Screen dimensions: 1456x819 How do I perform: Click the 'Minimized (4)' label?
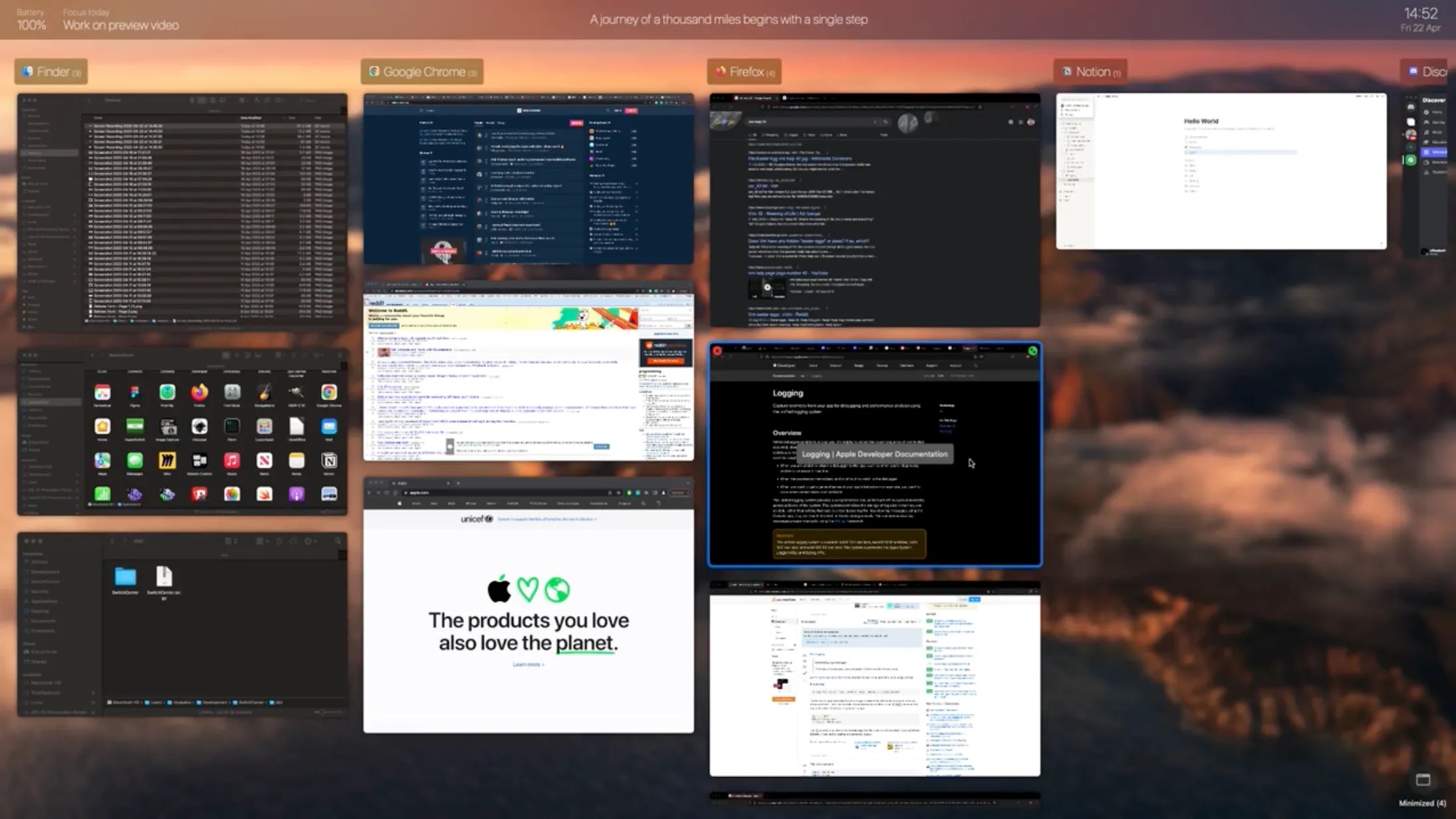point(1423,803)
